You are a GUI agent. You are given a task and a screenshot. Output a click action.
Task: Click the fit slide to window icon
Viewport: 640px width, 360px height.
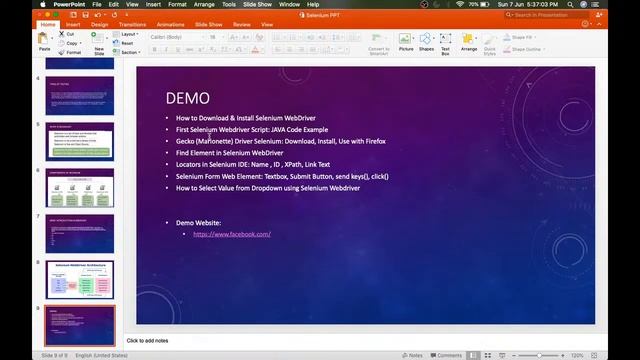pos(594,356)
